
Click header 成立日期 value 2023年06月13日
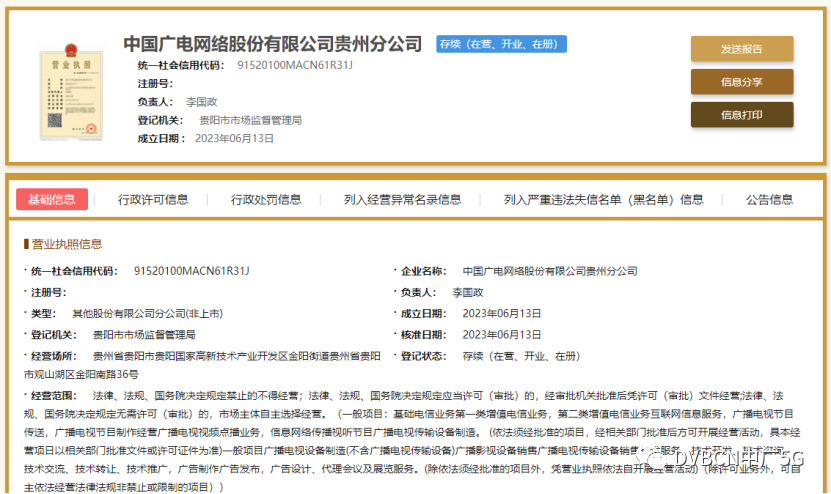(234, 138)
